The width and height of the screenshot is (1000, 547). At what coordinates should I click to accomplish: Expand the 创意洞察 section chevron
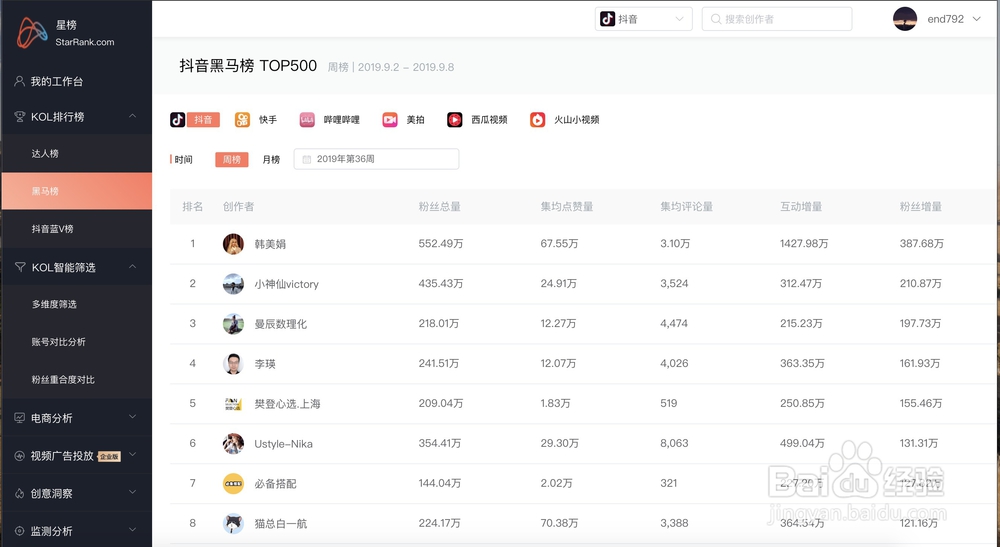pyautogui.click(x=133, y=492)
